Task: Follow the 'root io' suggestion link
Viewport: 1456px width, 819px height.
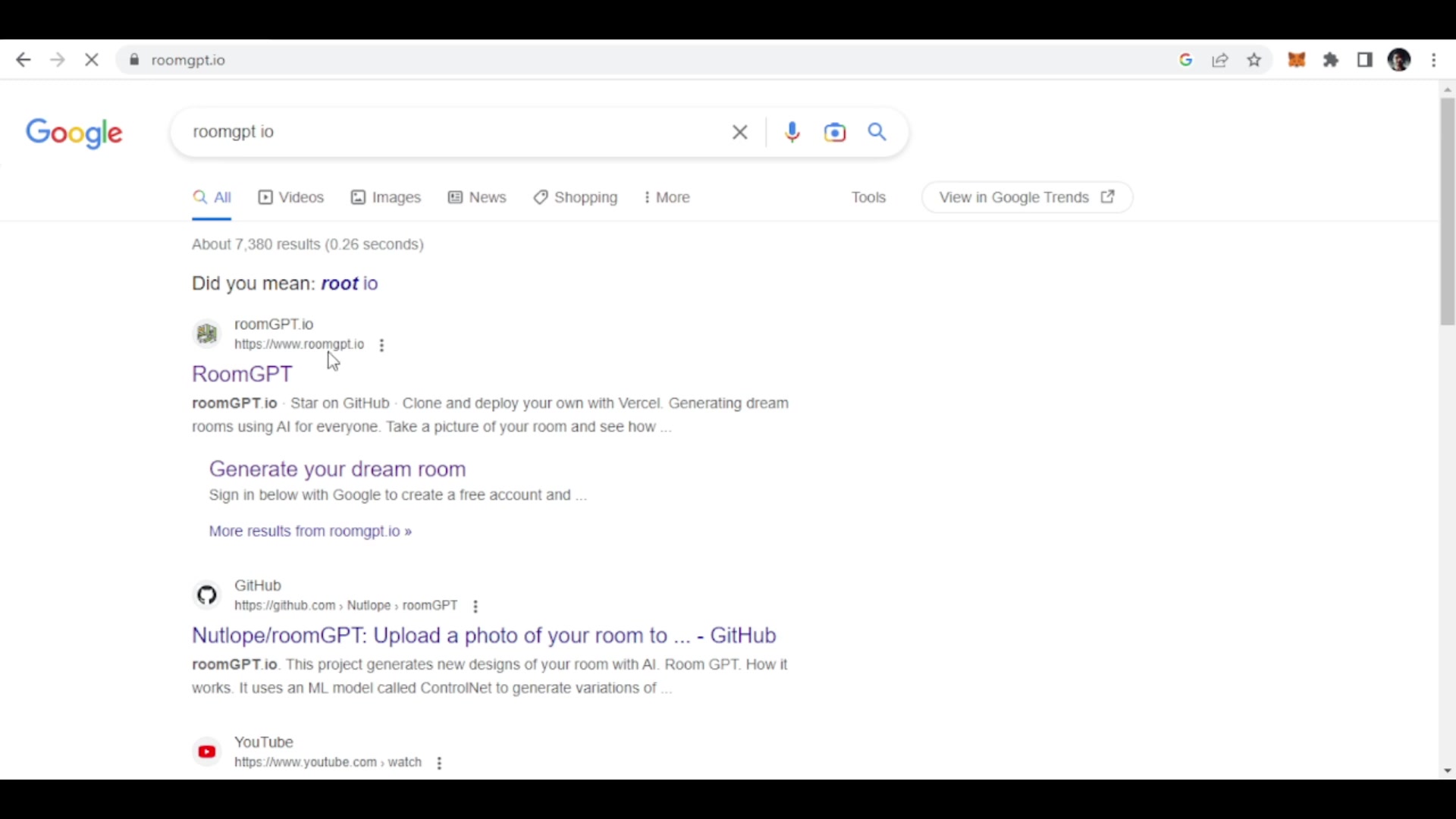Action: coord(350,284)
